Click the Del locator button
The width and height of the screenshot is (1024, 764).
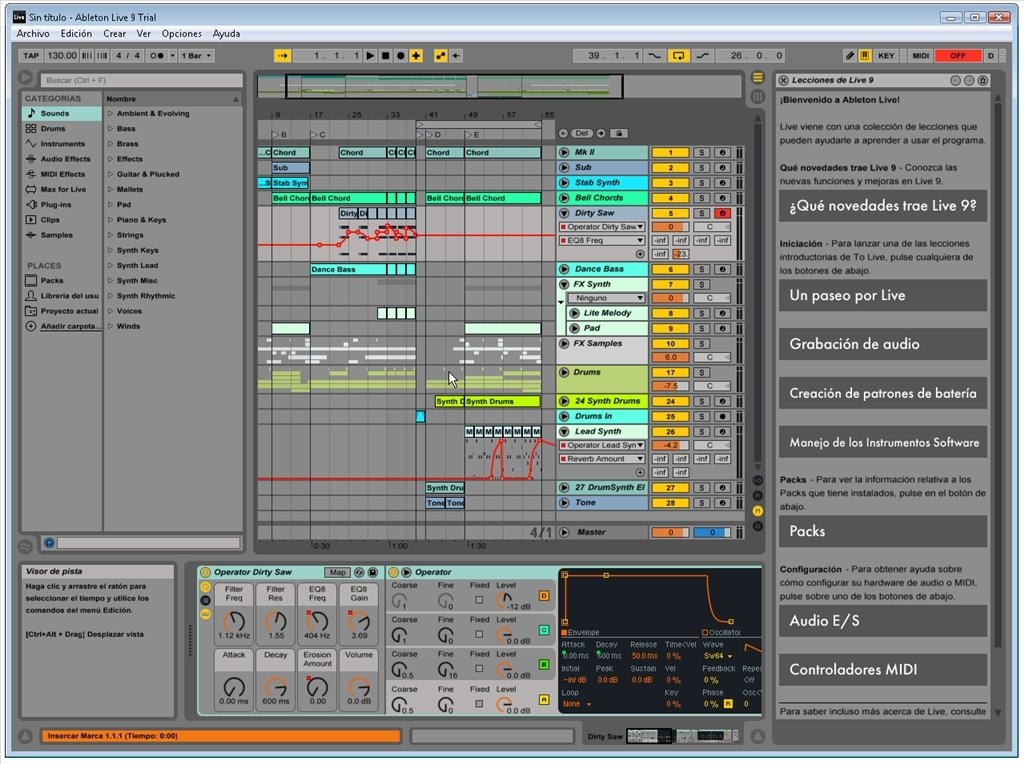(581, 133)
